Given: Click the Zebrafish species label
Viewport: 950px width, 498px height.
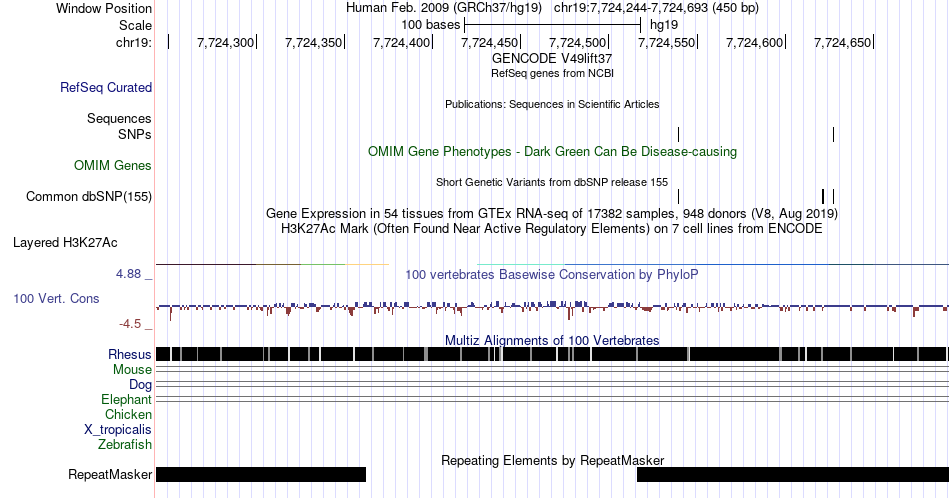Looking at the screenshot, I should point(125,444).
